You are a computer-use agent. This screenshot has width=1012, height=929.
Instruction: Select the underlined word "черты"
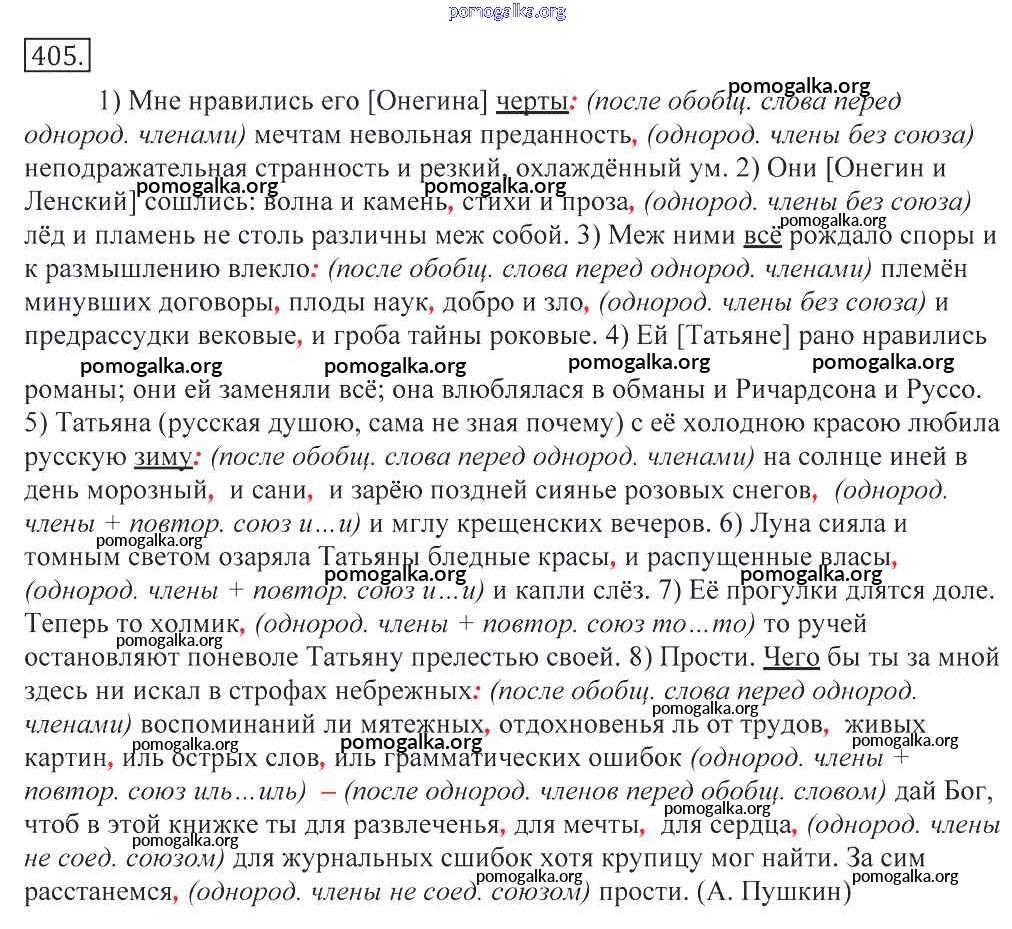click(x=532, y=101)
